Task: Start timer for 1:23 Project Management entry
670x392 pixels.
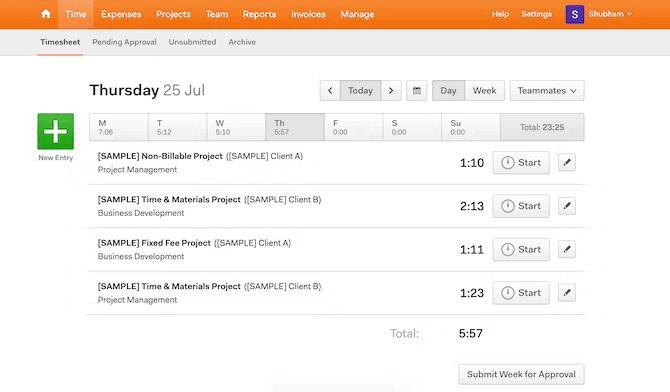Action: [521, 293]
